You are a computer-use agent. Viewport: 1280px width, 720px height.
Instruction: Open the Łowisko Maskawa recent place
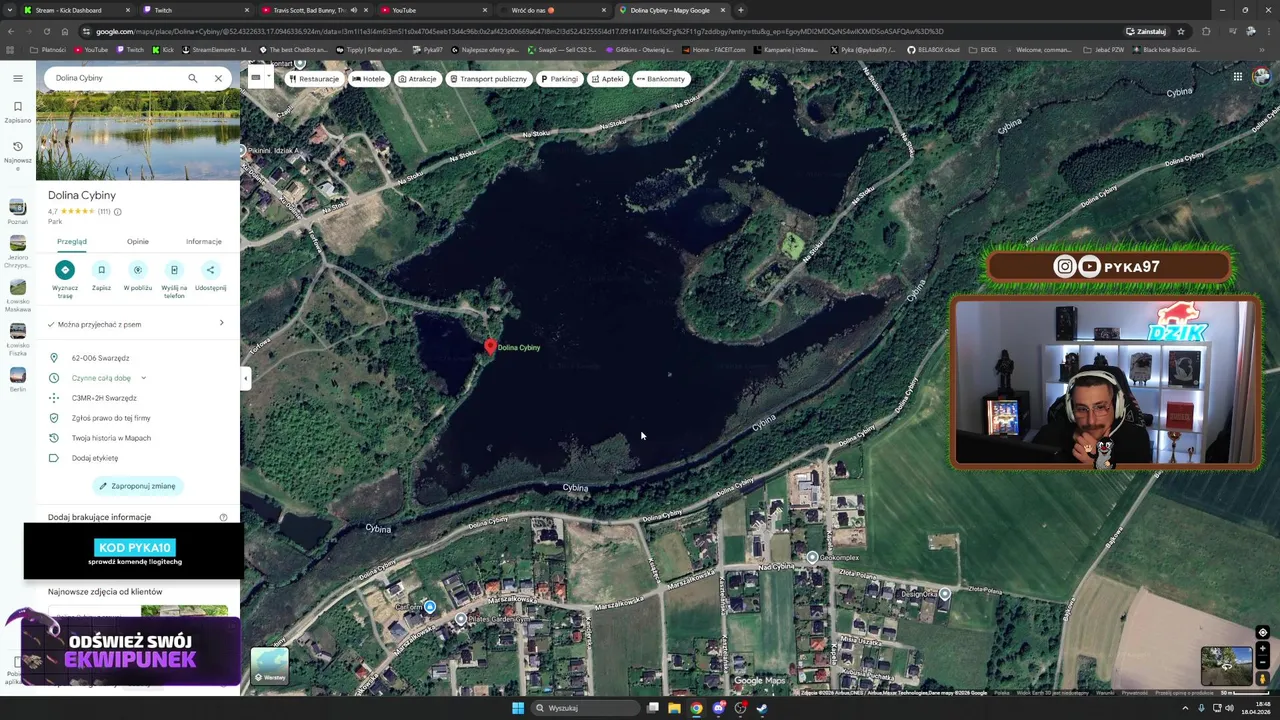tap(18, 295)
